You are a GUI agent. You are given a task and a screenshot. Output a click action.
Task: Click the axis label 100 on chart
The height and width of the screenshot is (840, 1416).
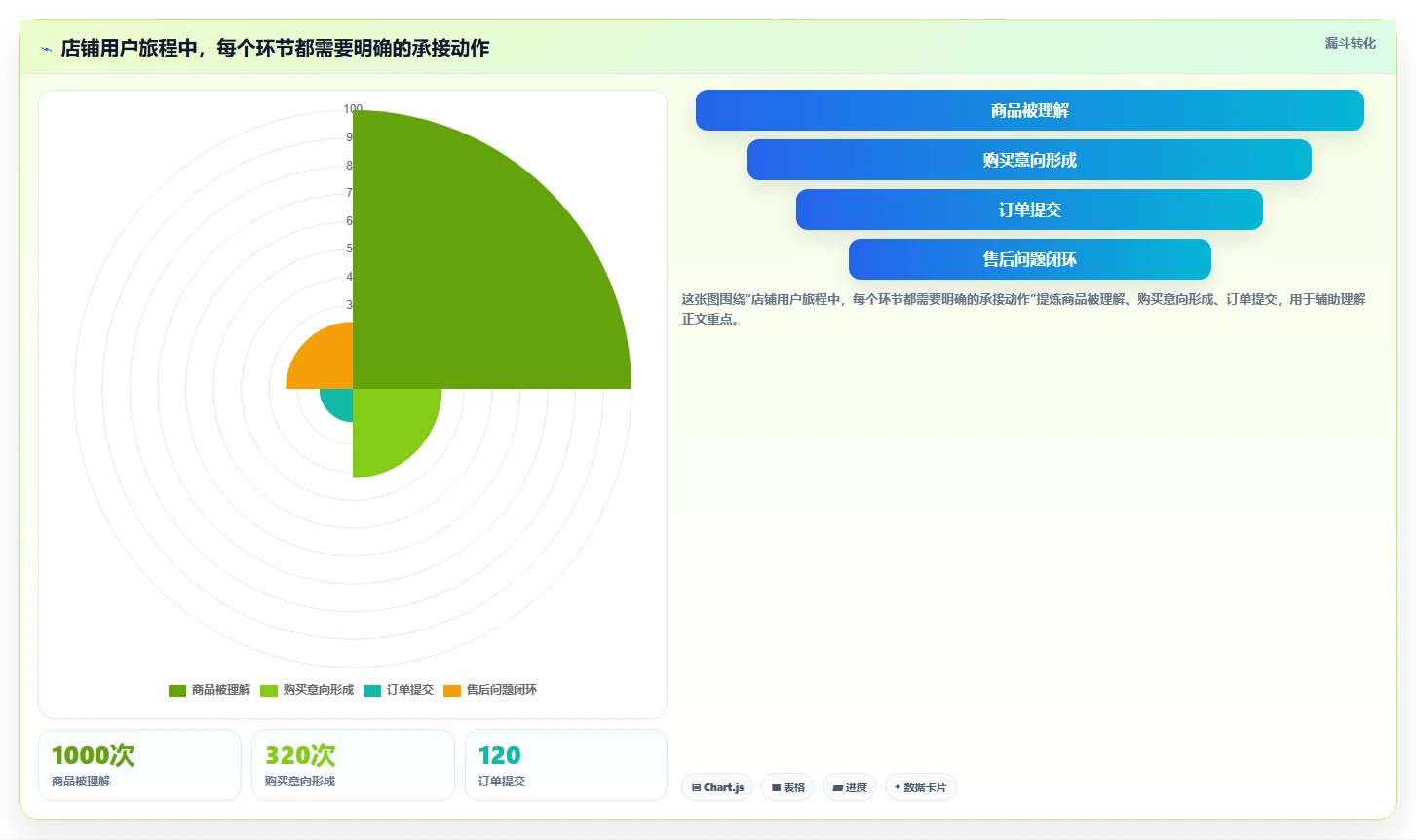tap(353, 109)
